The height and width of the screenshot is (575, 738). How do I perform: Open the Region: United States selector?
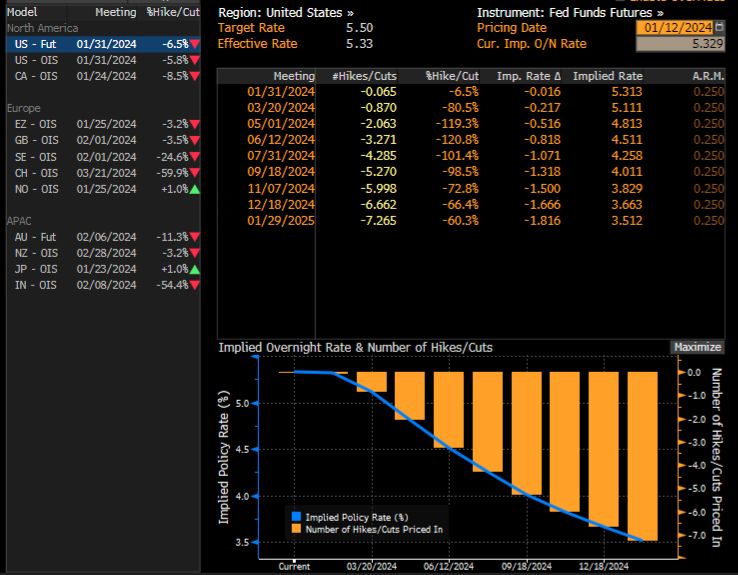285,12
